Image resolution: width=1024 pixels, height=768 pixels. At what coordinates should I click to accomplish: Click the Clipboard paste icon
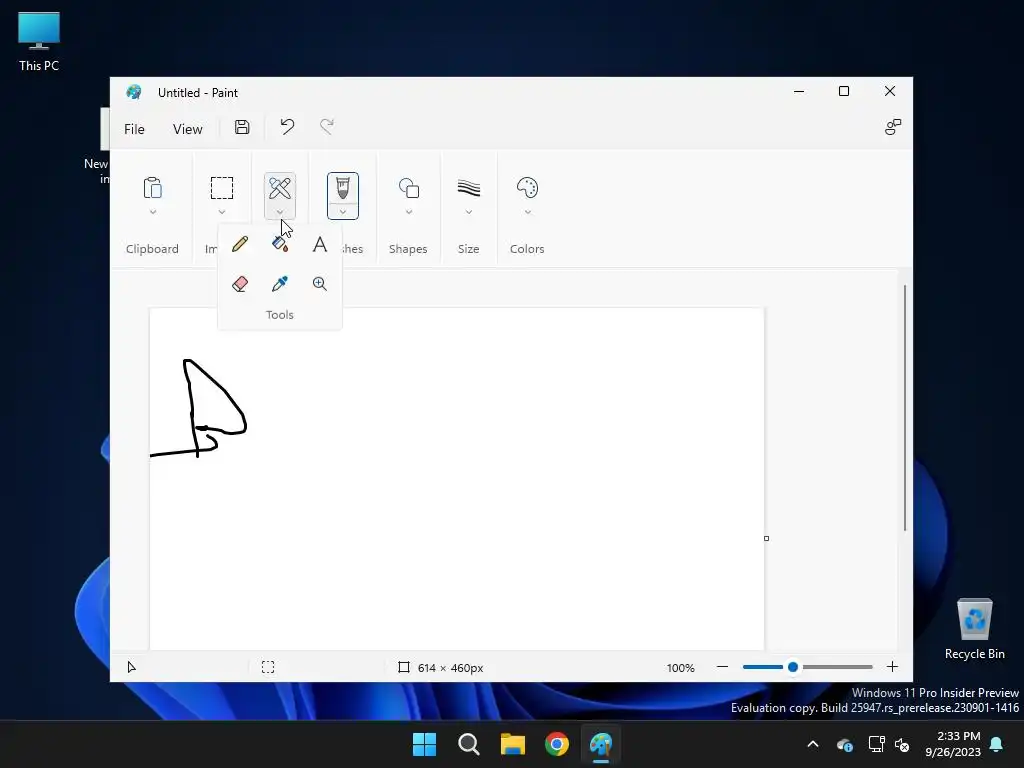(x=152, y=188)
